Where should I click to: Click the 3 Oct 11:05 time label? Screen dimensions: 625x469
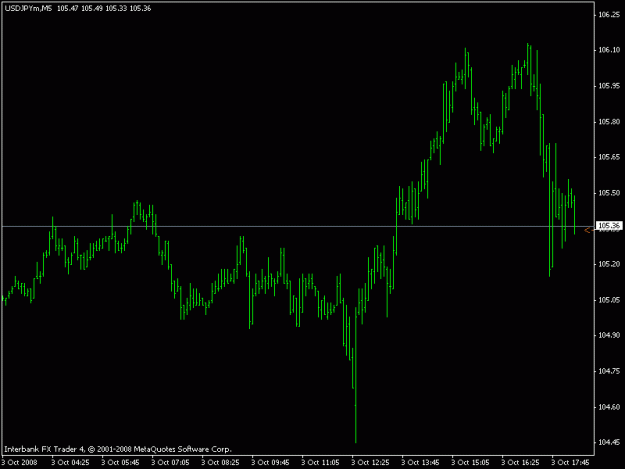tap(320, 463)
